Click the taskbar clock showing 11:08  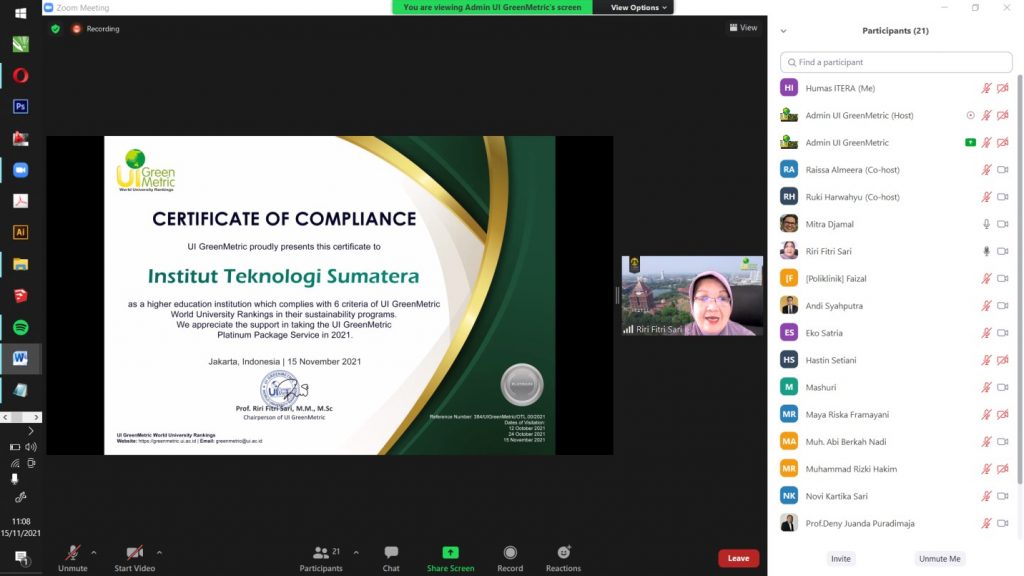point(21,521)
